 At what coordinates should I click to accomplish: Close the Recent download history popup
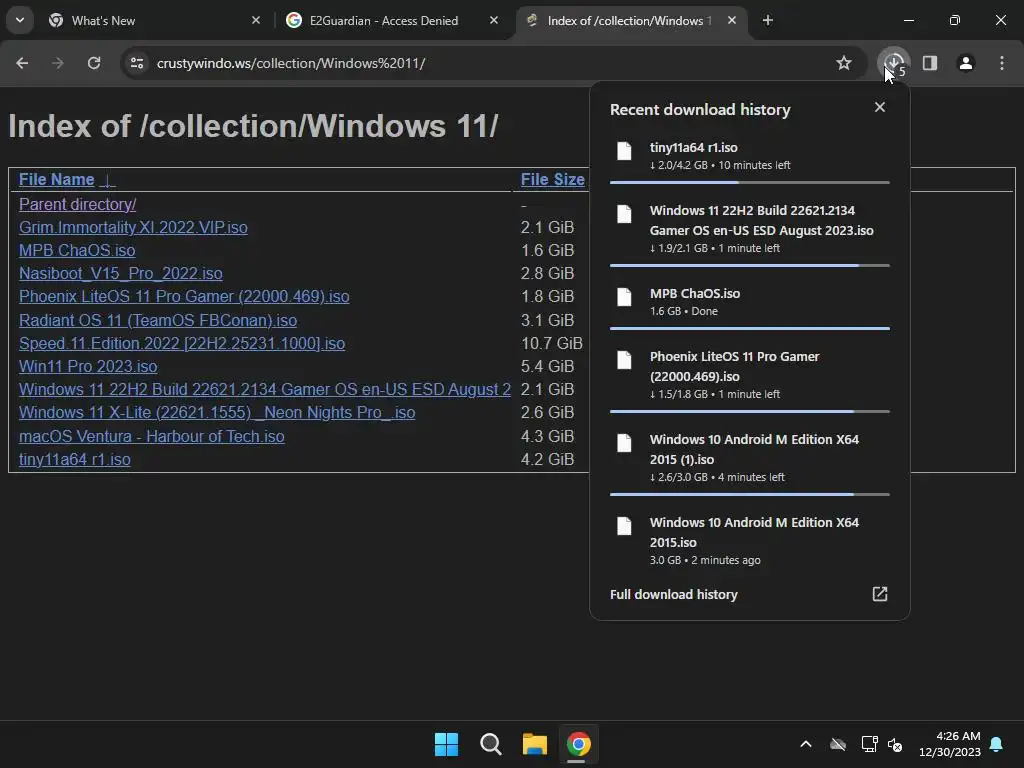click(x=880, y=107)
